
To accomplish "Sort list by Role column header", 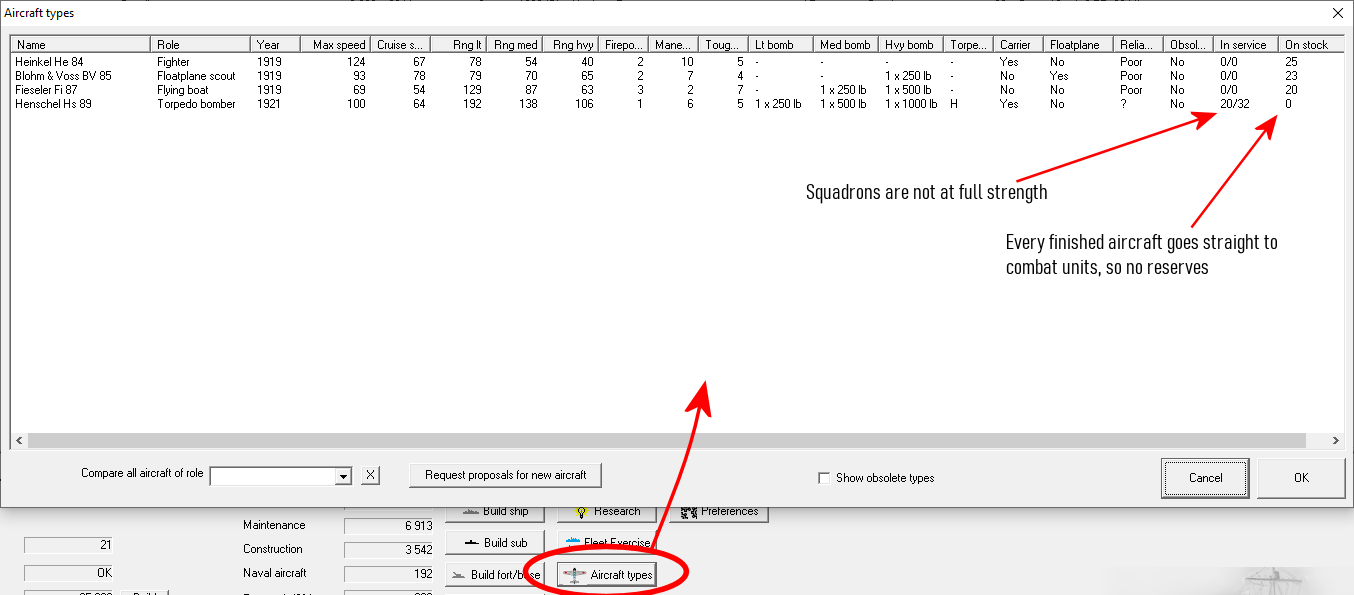I will coord(200,45).
